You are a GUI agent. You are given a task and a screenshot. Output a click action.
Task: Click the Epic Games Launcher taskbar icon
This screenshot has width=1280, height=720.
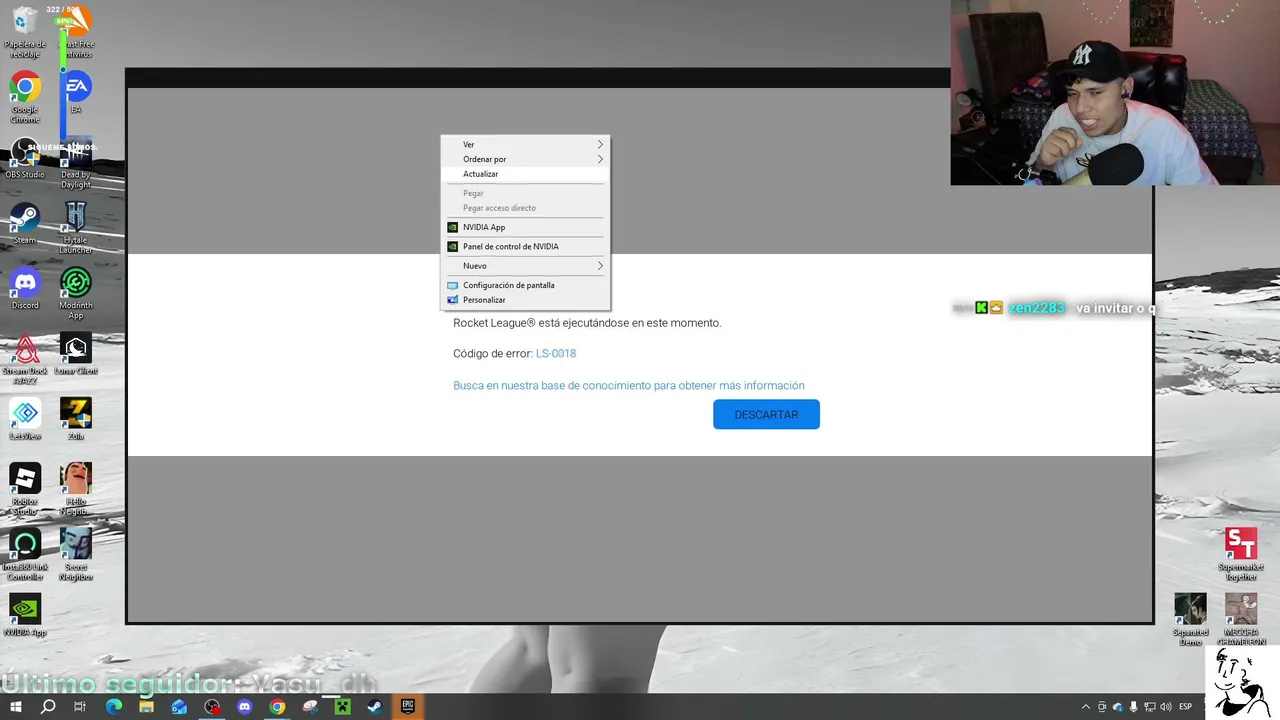pos(408,706)
